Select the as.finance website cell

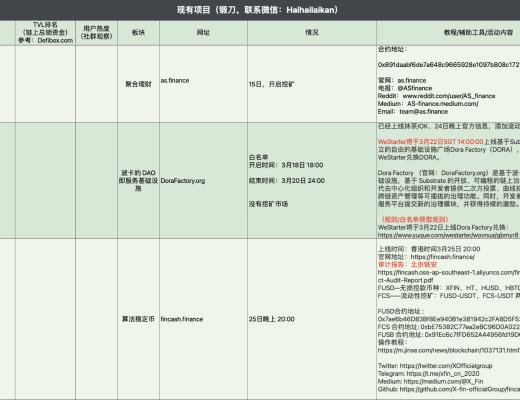click(203, 84)
